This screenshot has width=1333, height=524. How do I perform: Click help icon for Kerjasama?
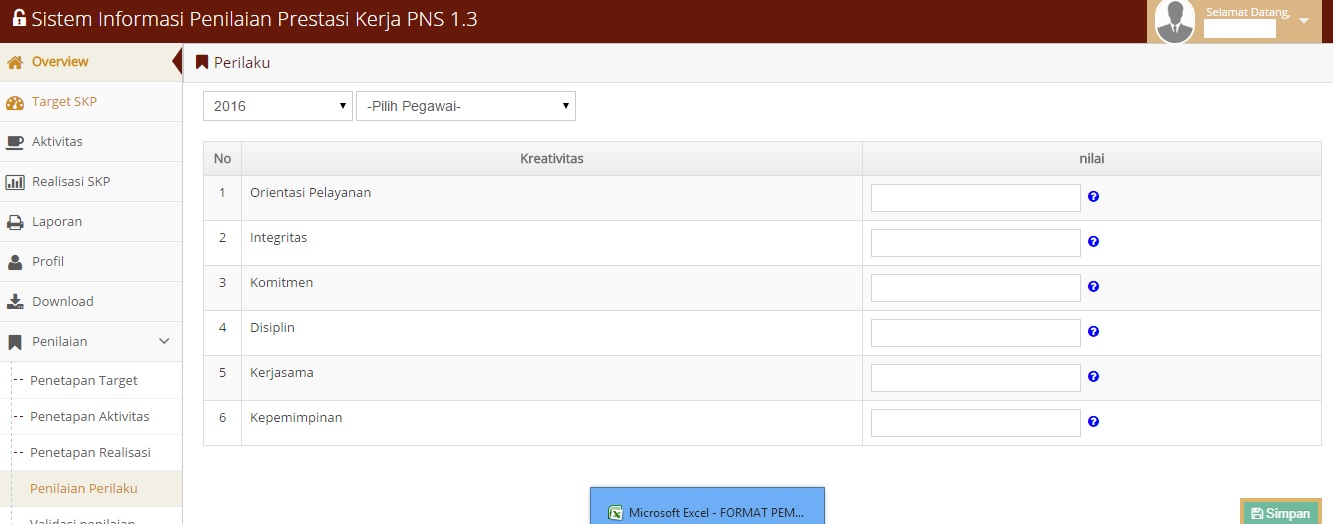click(1094, 377)
